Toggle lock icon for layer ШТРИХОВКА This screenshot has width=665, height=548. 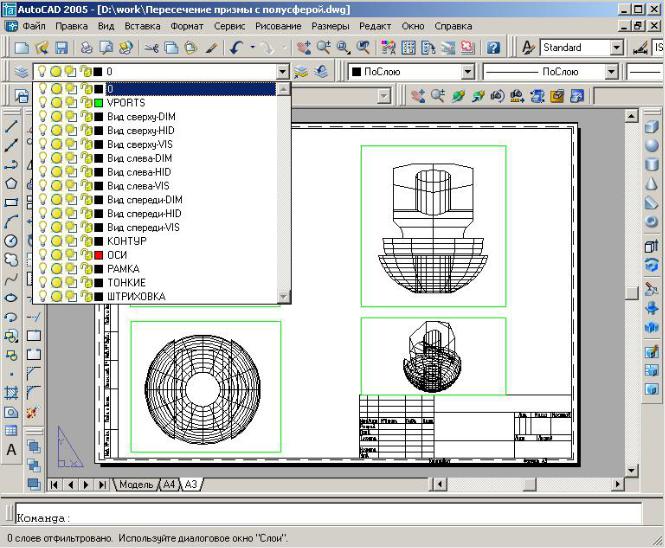pyautogui.click(x=87, y=296)
